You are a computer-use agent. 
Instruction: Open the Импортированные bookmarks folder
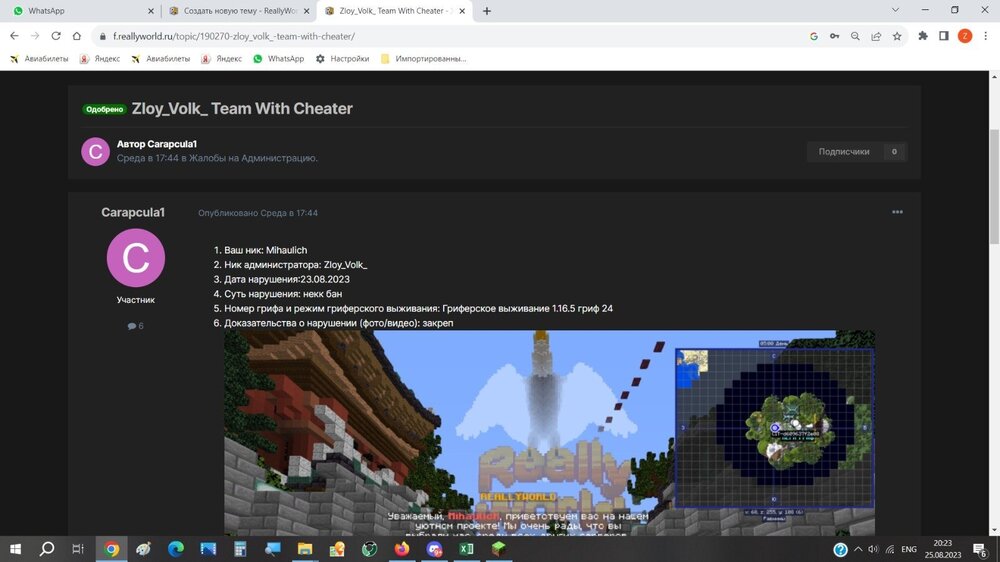(x=423, y=59)
